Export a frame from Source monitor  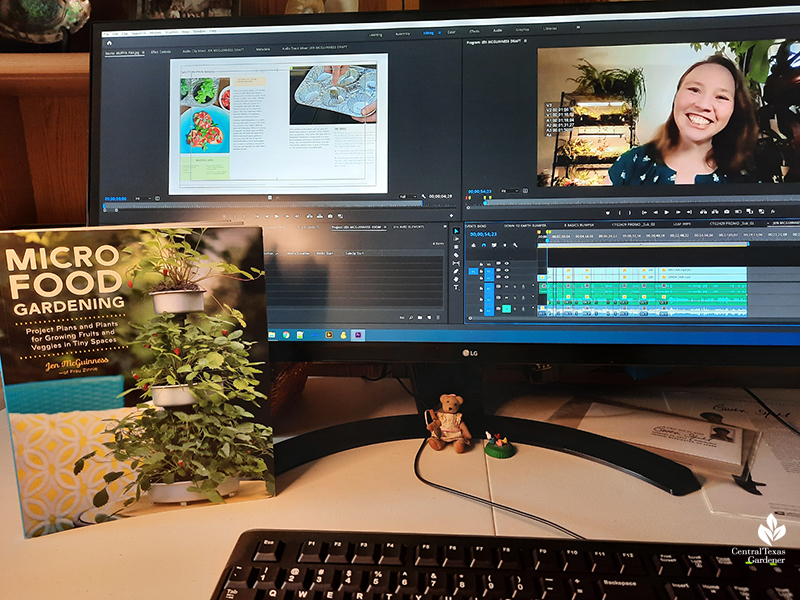330,216
